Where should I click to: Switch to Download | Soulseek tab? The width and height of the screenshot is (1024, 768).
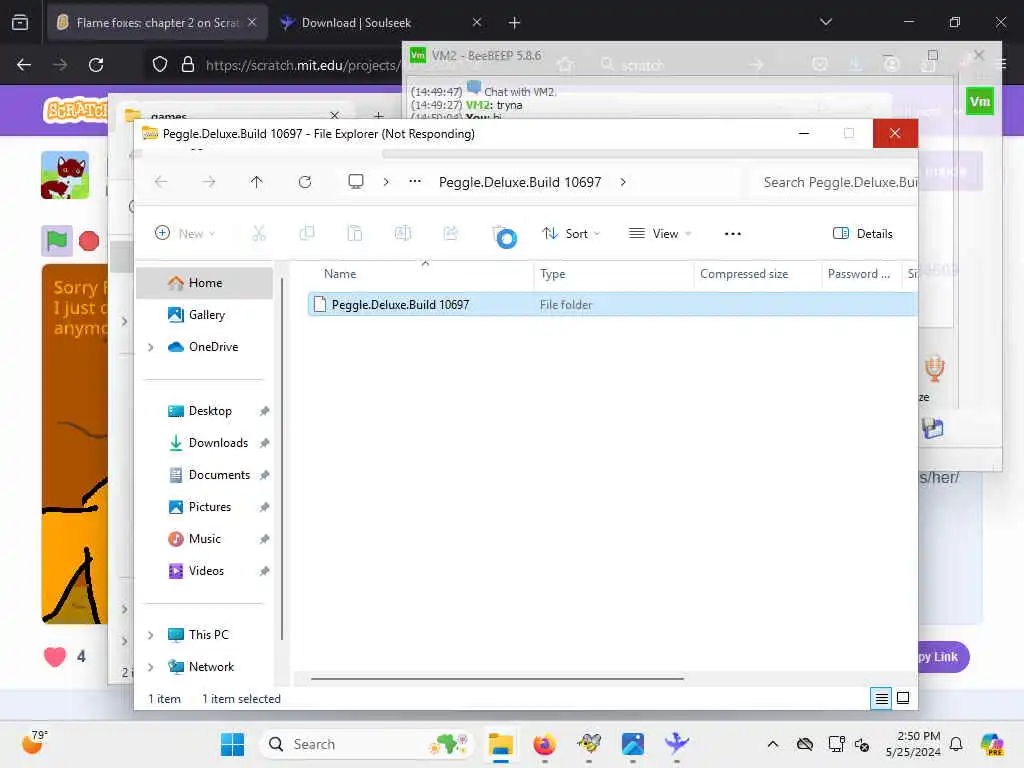click(x=382, y=22)
